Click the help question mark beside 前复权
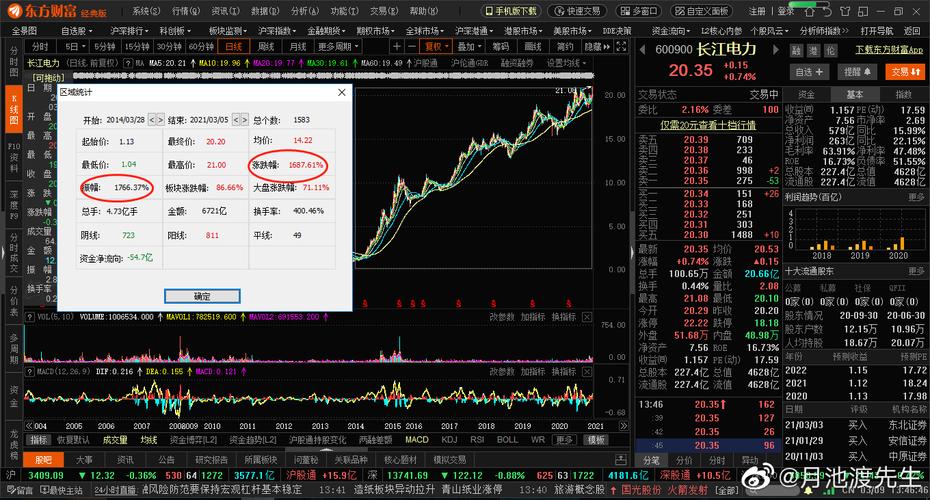Screen dimensions: 930x500 128,63
